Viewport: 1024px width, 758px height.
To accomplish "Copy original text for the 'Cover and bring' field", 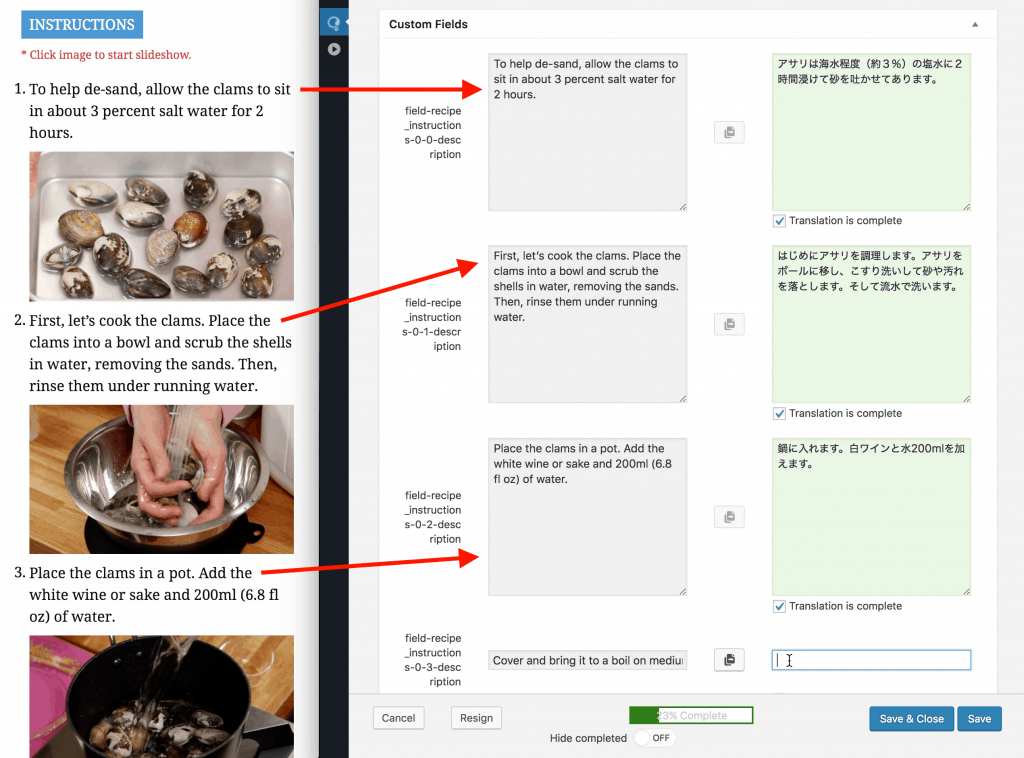I will [x=729, y=660].
